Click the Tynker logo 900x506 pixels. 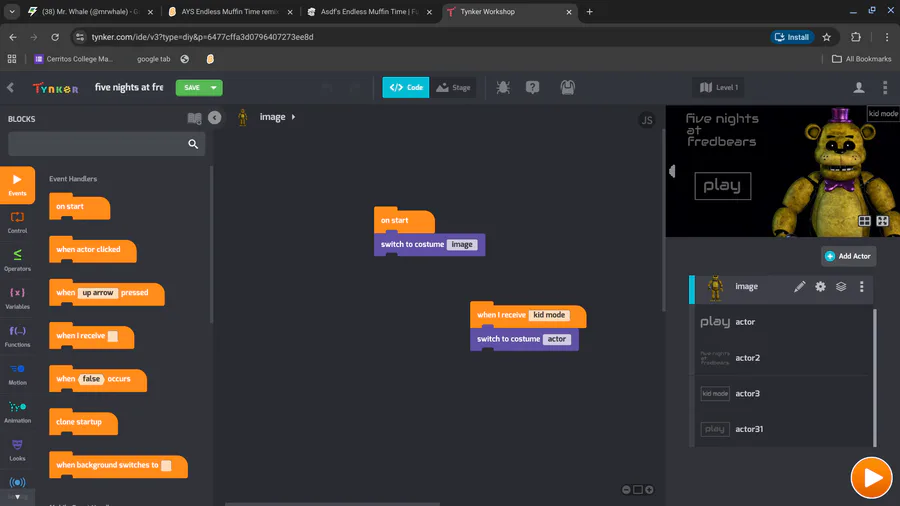[x=55, y=88]
